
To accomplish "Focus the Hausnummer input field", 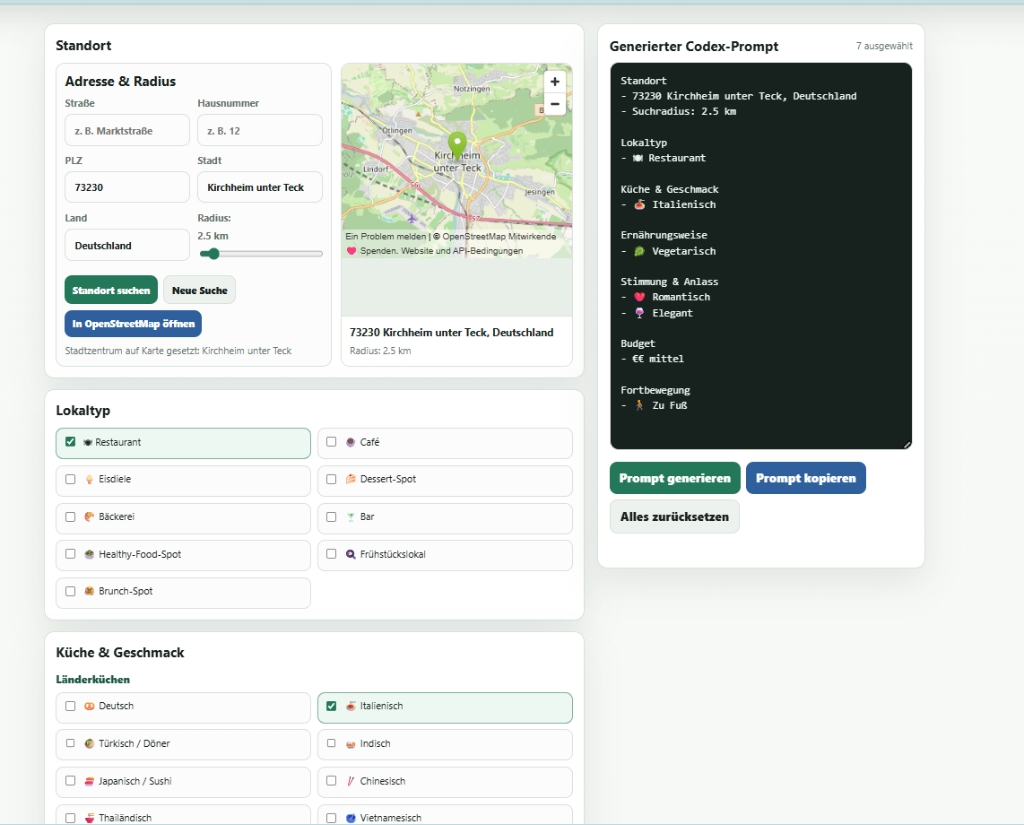I will tap(260, 131).
